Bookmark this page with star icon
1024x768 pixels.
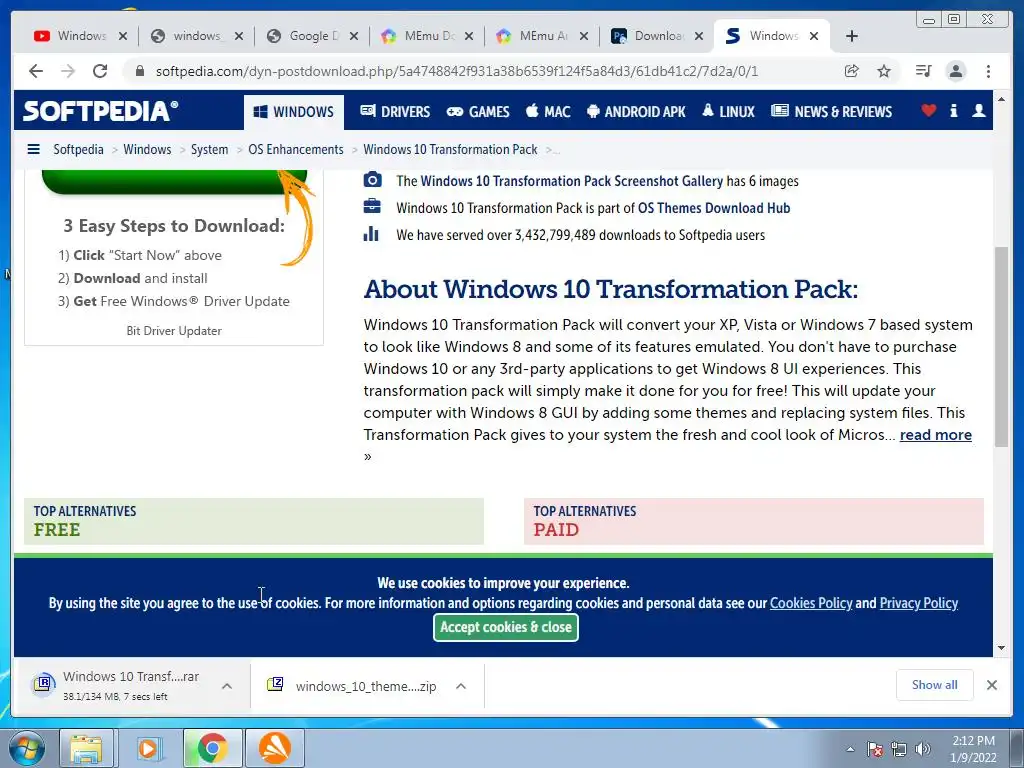884,71
